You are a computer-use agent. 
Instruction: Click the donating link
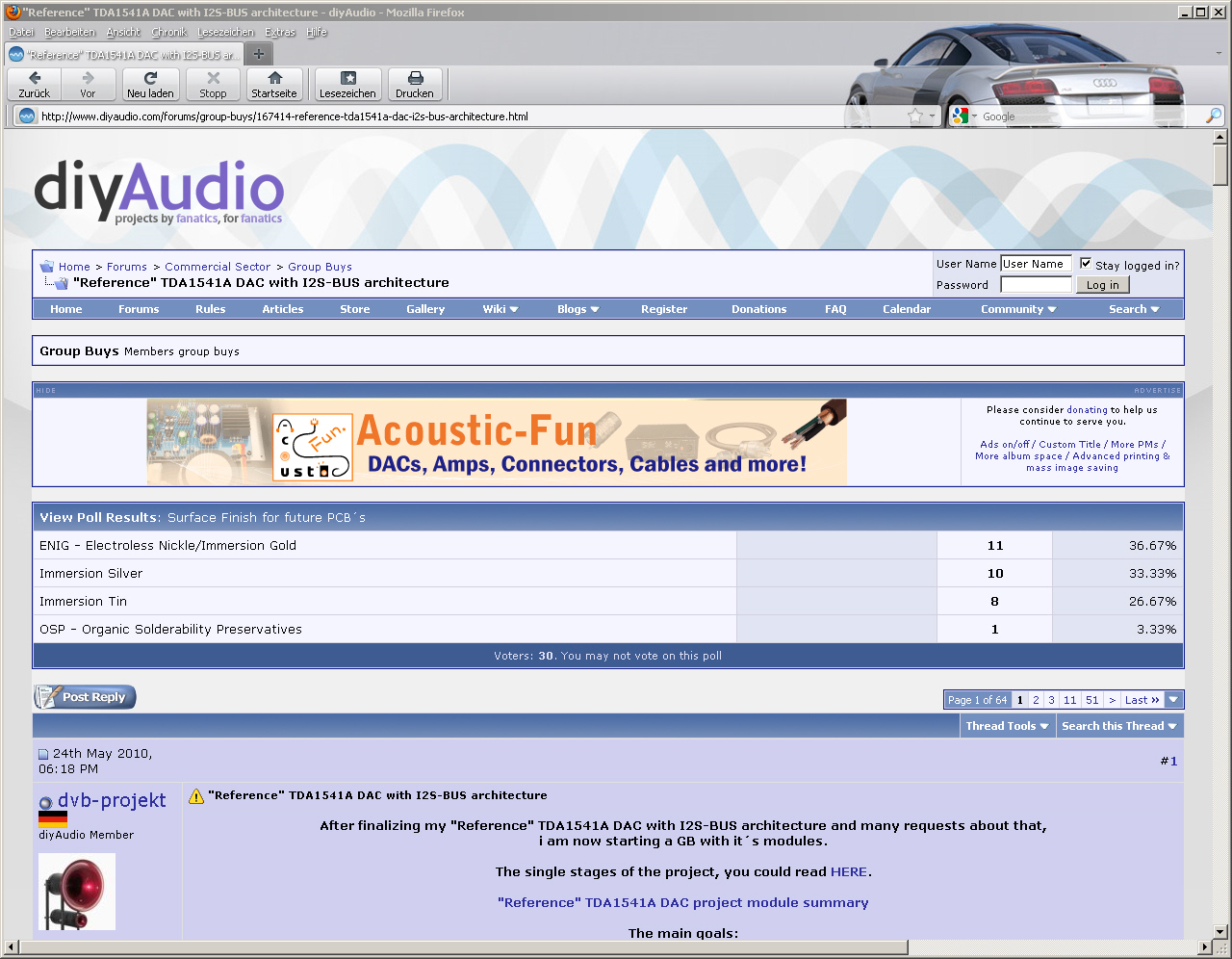point(1087,410)
